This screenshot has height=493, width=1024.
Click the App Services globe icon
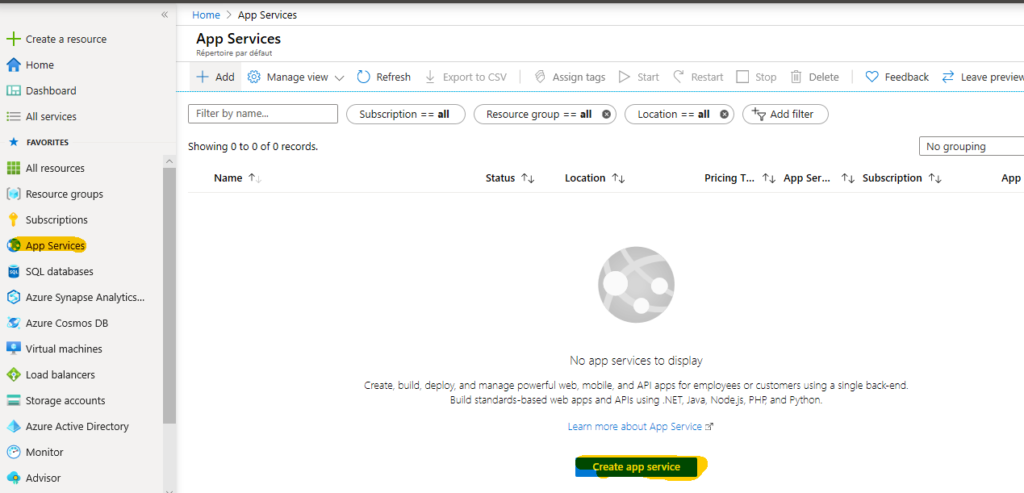(x=13, y=246)
